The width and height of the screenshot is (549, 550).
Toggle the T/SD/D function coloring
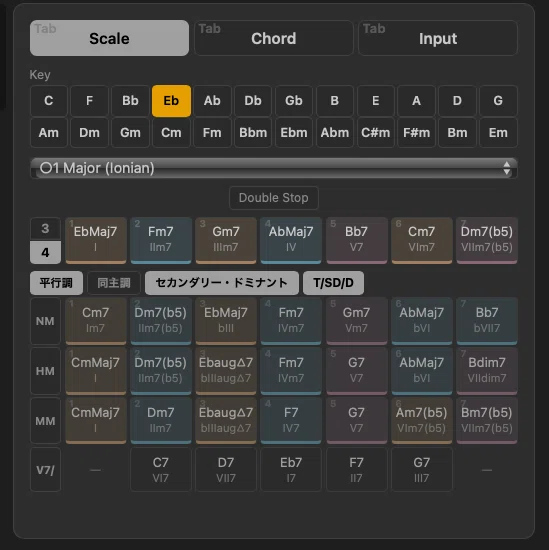[x=333, y=283]
